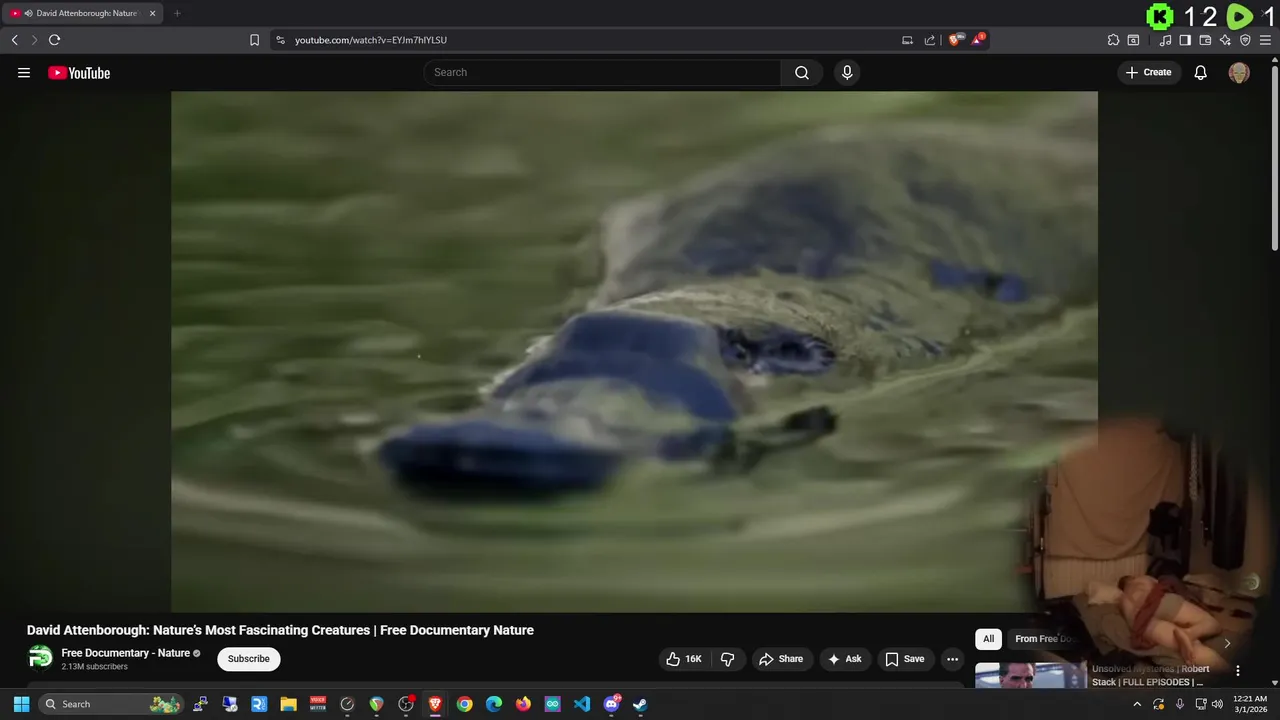
Task: Reload the current page
Action: pos(54,40)
